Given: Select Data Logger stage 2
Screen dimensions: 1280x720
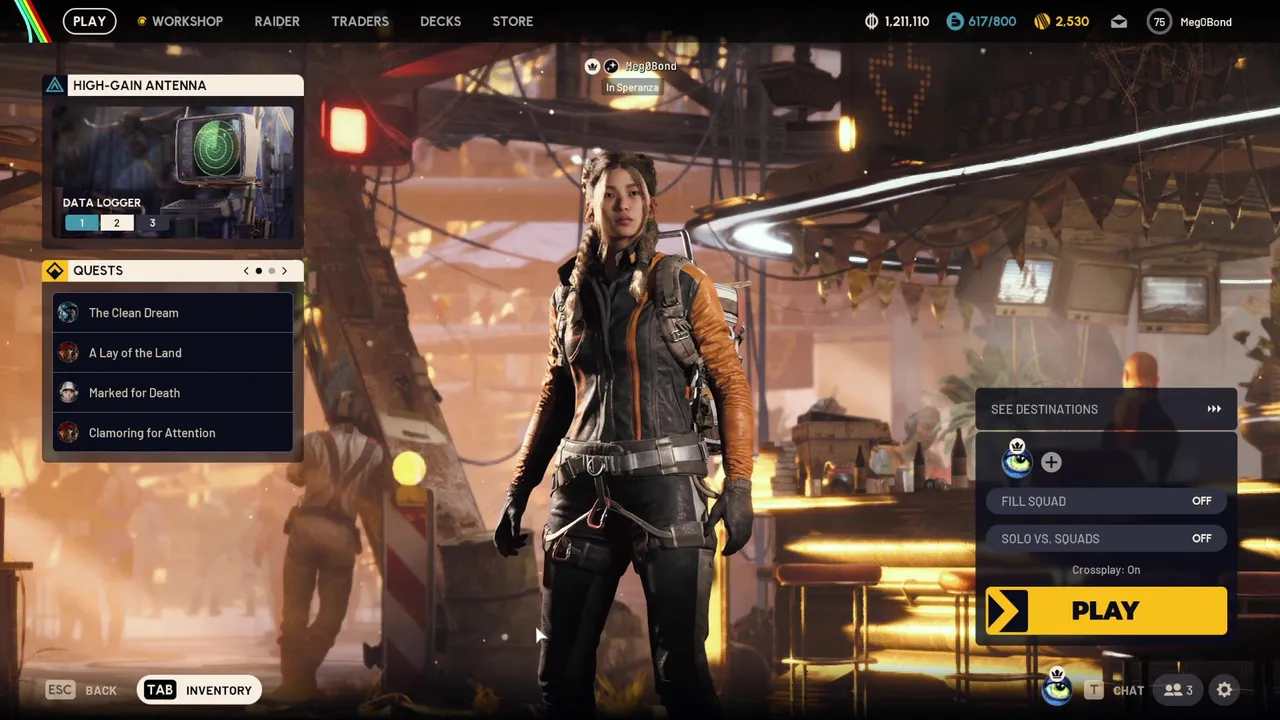Looking at the screenshot, I should 116,223.
